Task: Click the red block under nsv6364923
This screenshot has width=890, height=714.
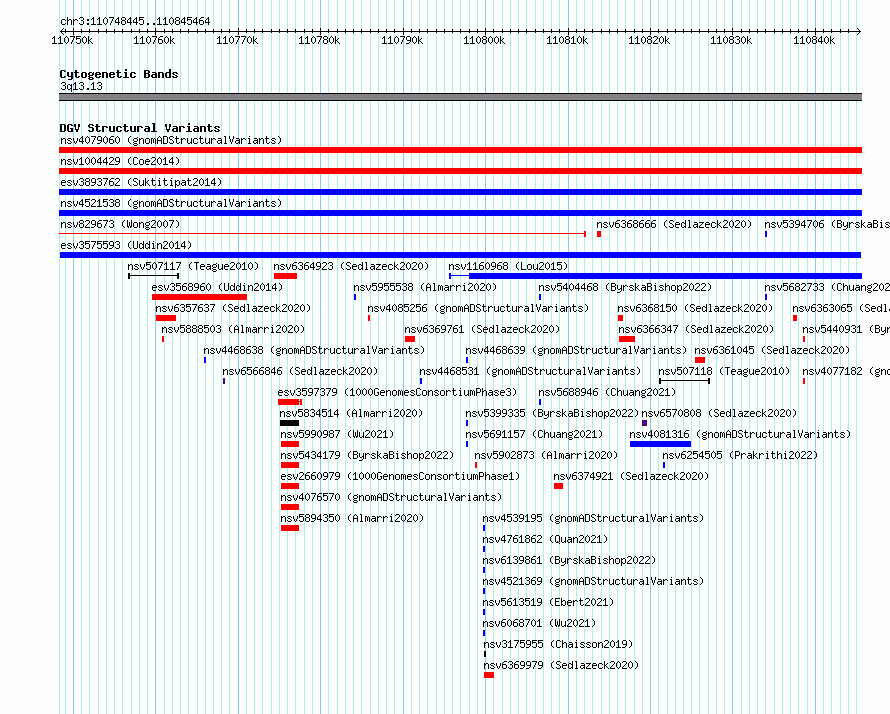Action: click(286, 276)
